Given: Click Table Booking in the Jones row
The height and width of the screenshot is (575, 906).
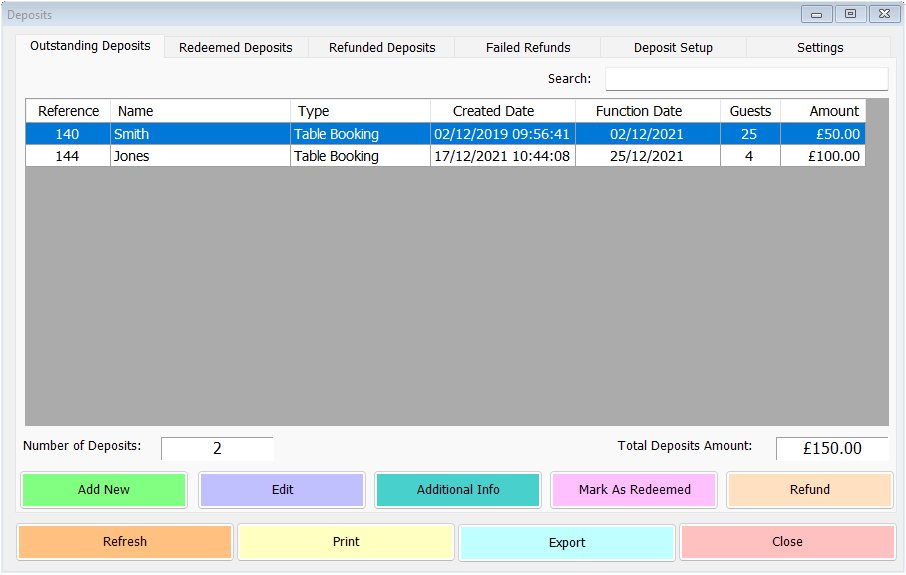Looking at the screenshot, I should [361, 156].
